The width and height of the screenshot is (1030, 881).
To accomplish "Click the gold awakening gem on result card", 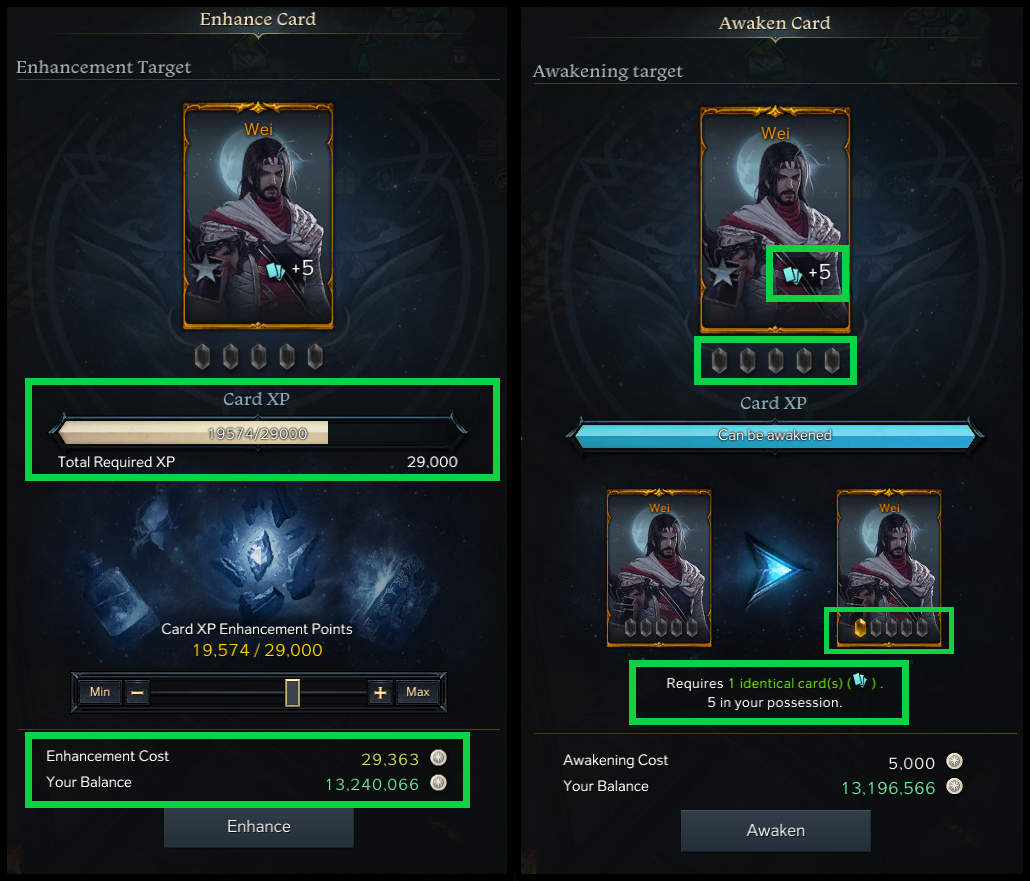I will click(860, 628).
